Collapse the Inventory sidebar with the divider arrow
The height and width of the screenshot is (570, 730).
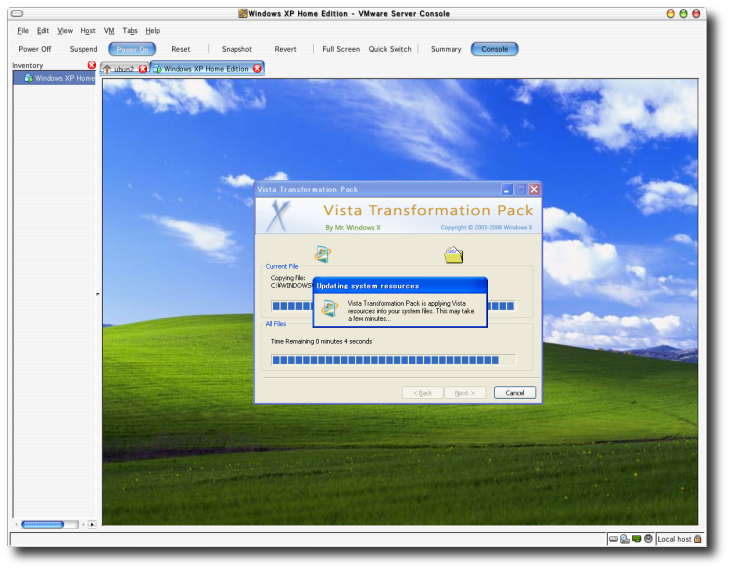coord(98,294)
